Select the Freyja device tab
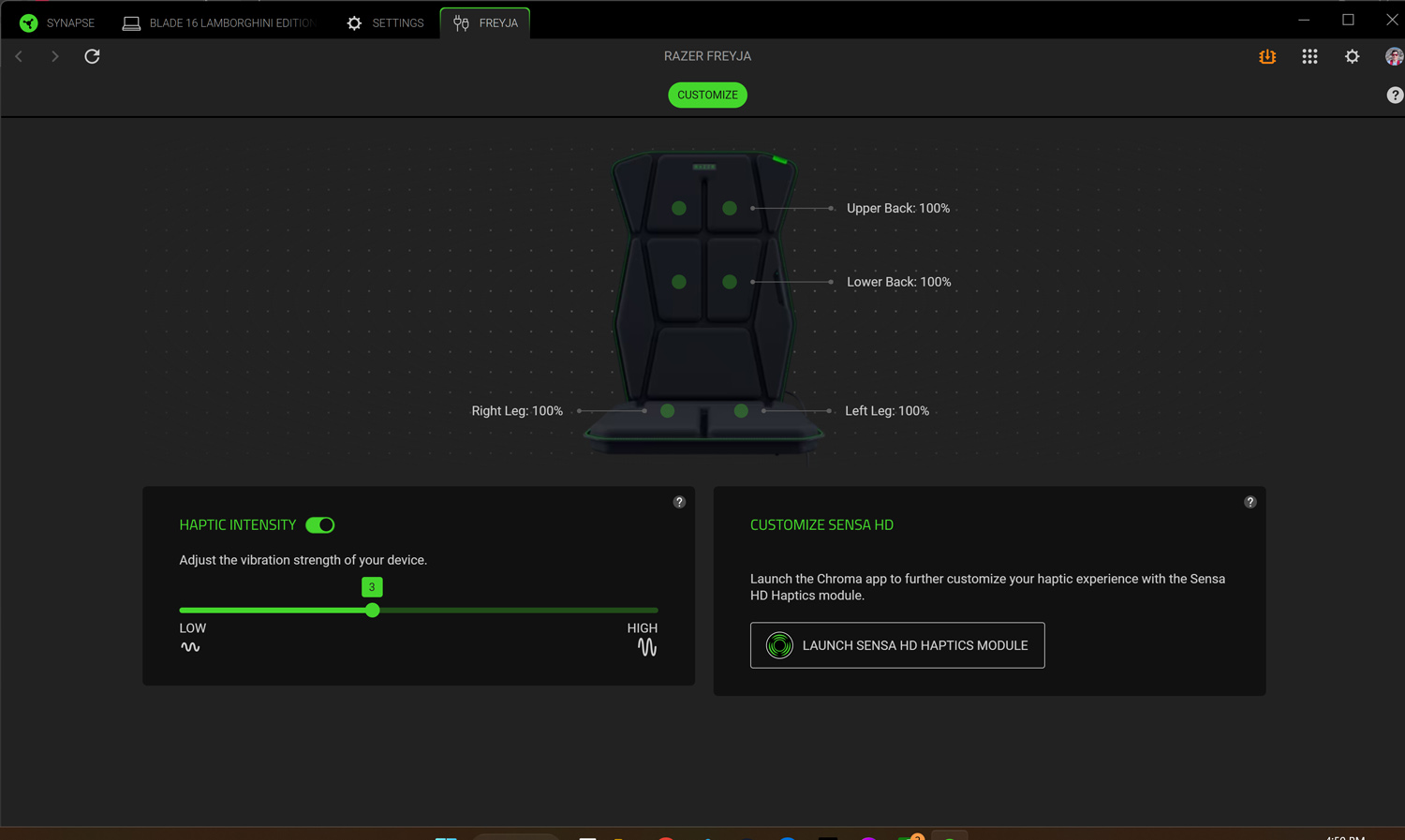The width and height of the screenshot is (1405, 840). (485, 22)
